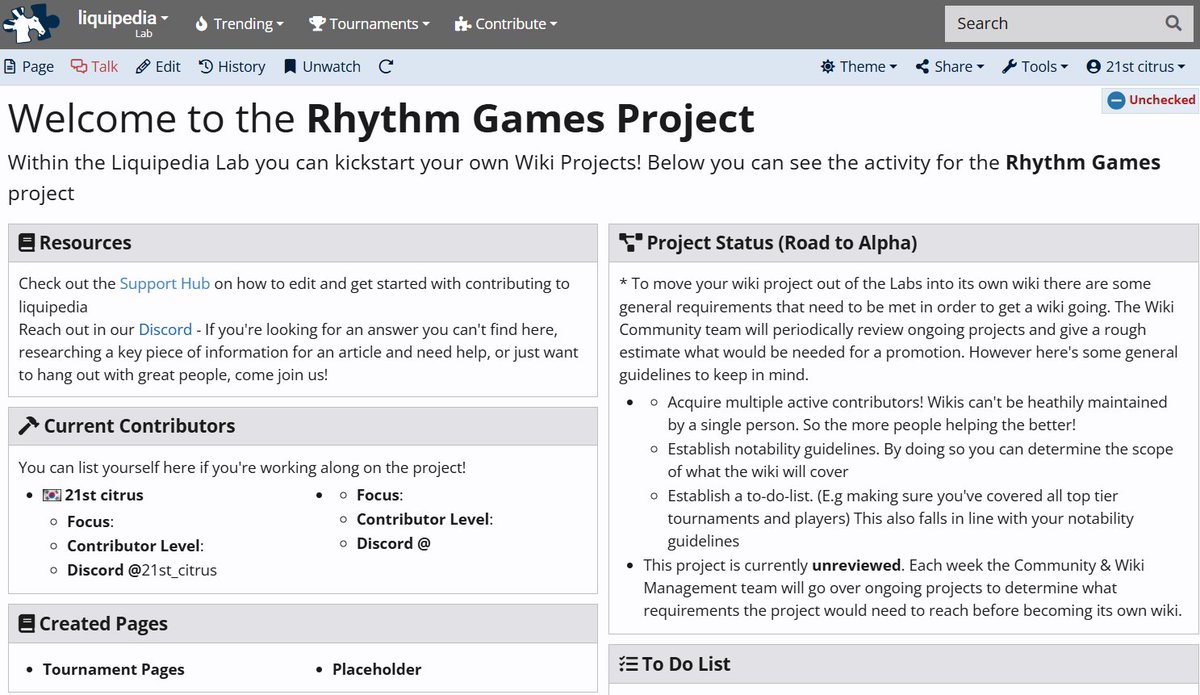Click the Tournaments trophy icon
This screenshot has height=695, width=1200.
tap(317, 24)
